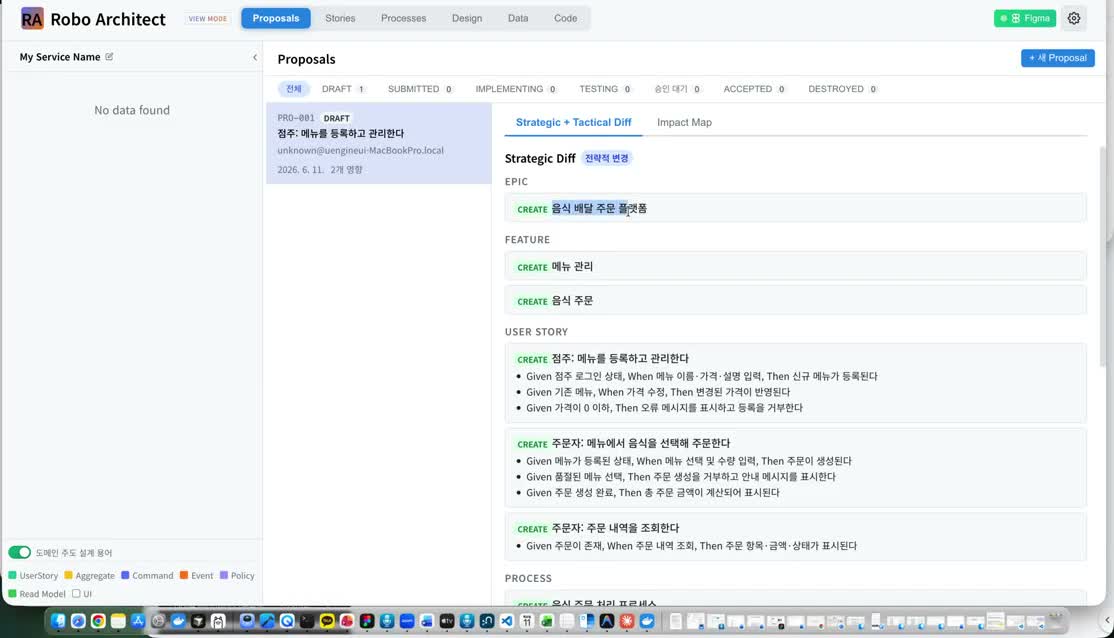This screenshot has width=1114, height=638.
Task: Filter proposals by 전체 (all)
Action: pyautogui.click(x=293, y=89)
